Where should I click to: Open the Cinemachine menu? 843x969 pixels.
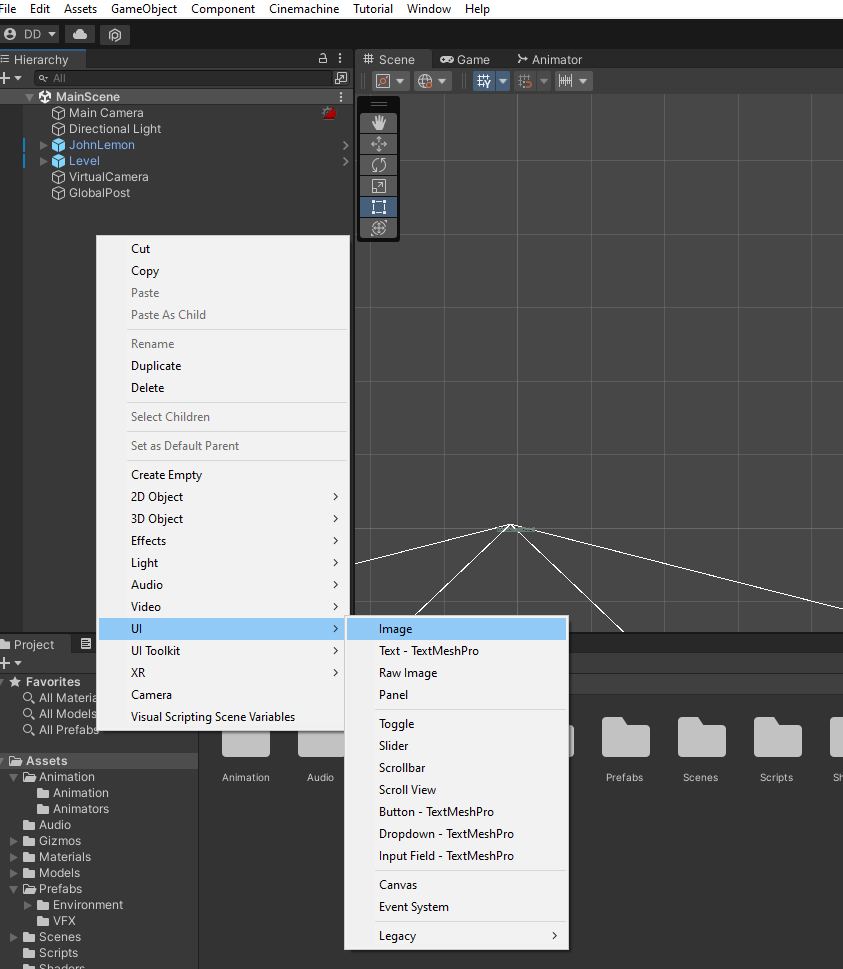coord(304,9)
